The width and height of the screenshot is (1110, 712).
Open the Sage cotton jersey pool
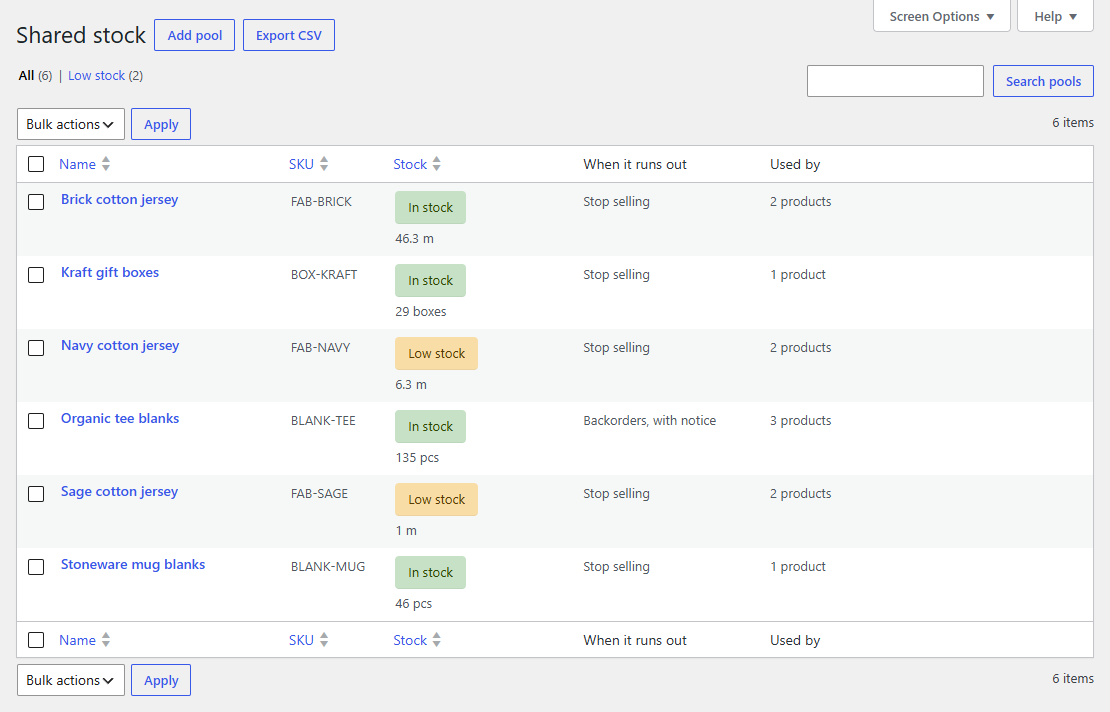pos(119,491)
